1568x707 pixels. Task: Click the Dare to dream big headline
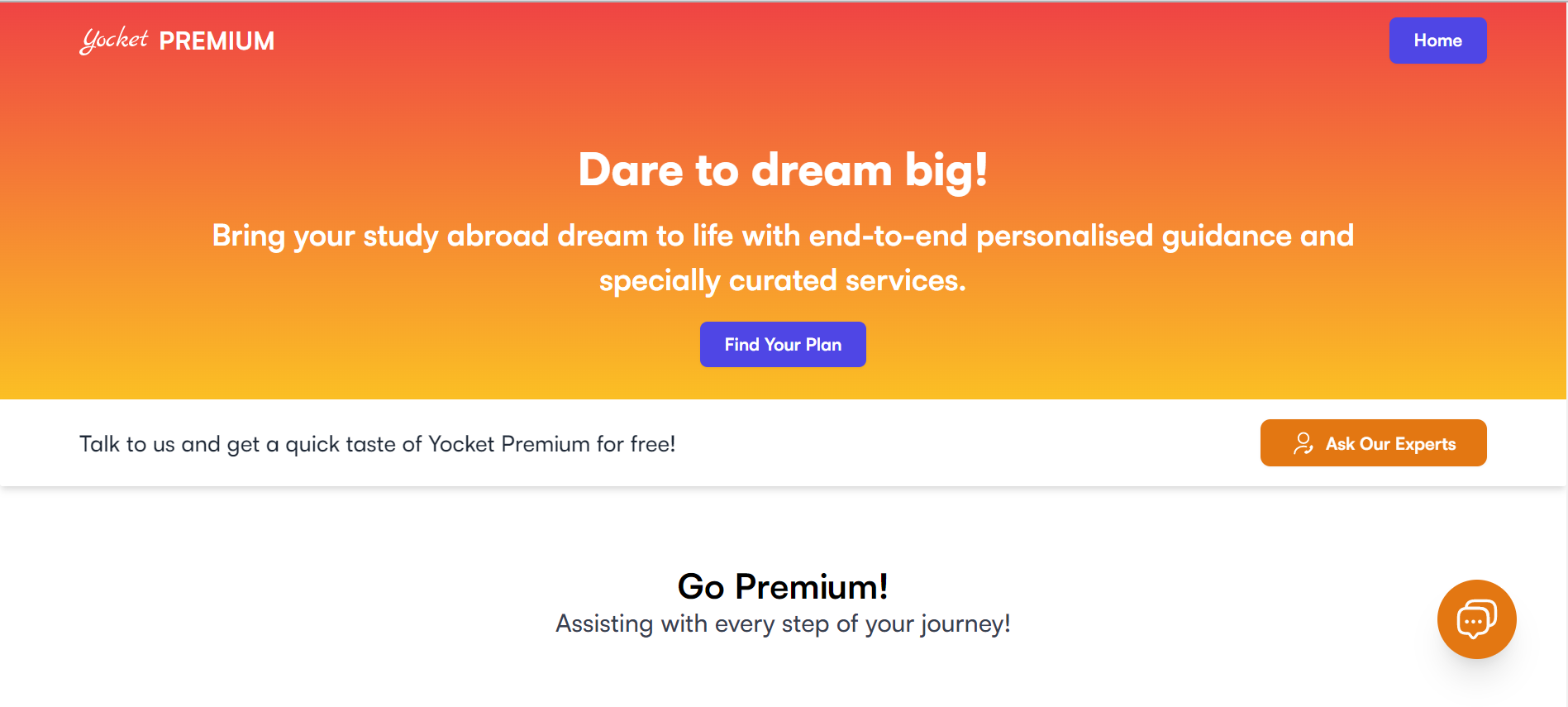click(783, 170)
